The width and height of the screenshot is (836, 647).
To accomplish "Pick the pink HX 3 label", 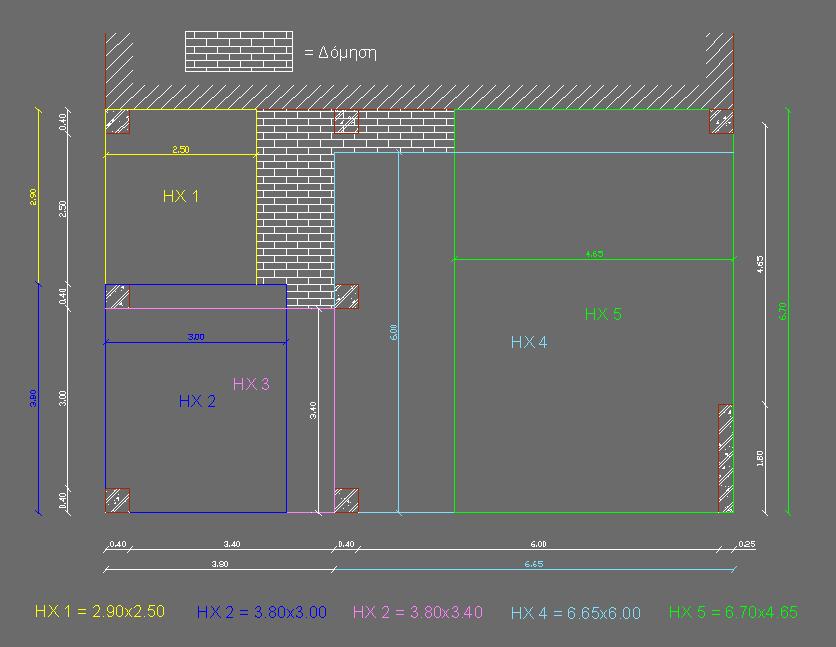I will 251,383.
